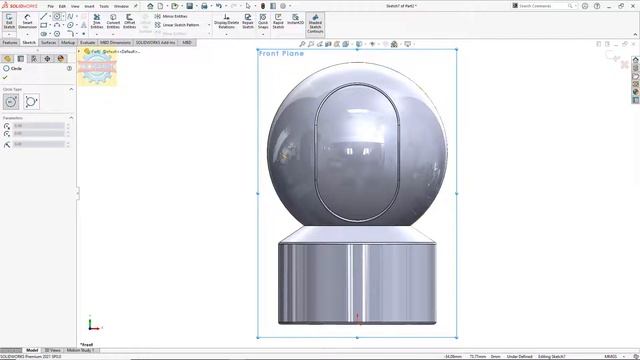Click the Repair Sketch tool
This screenshot has width=640, height=360.
(x=248, y=21)
